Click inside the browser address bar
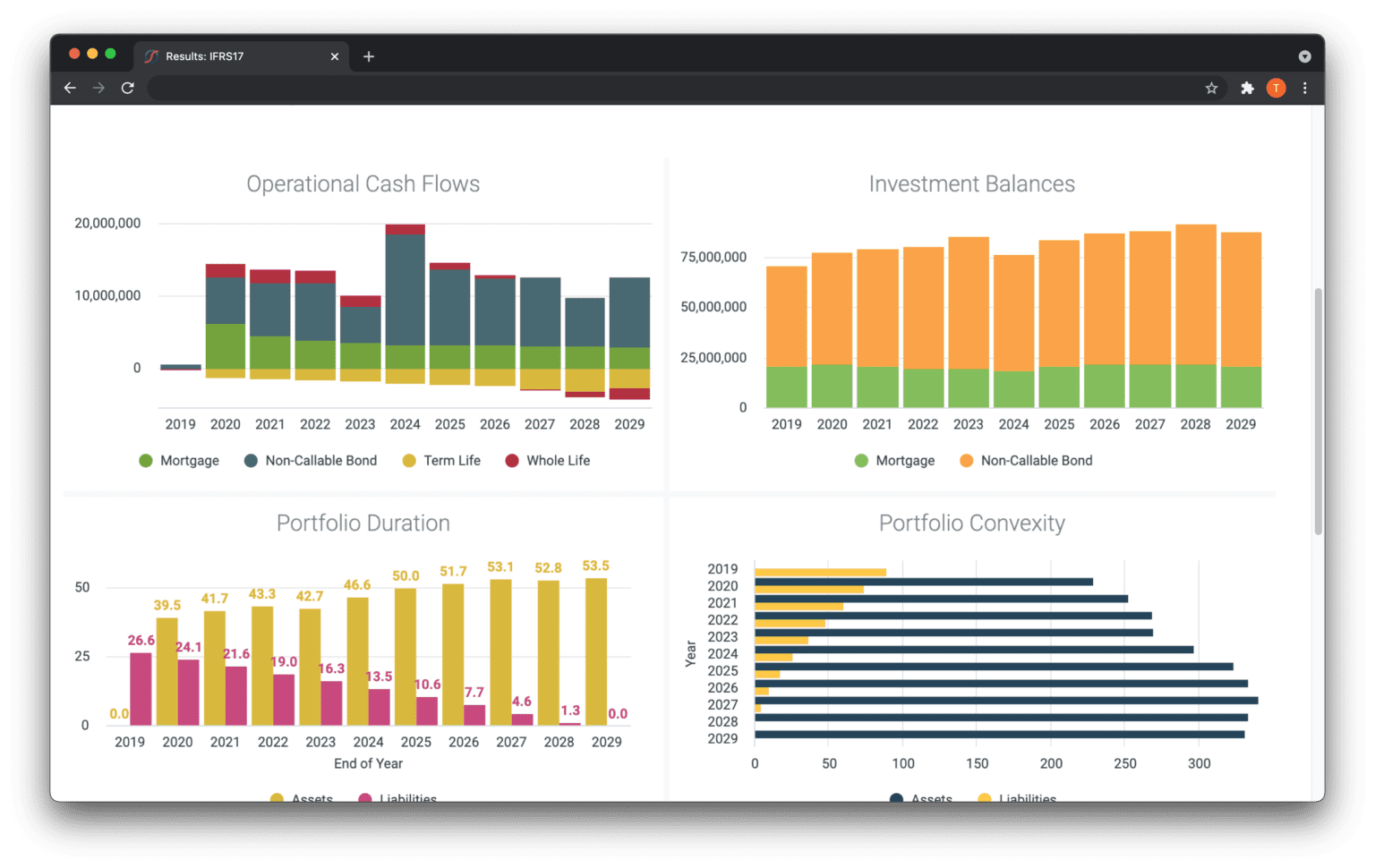 coord(627,88)
